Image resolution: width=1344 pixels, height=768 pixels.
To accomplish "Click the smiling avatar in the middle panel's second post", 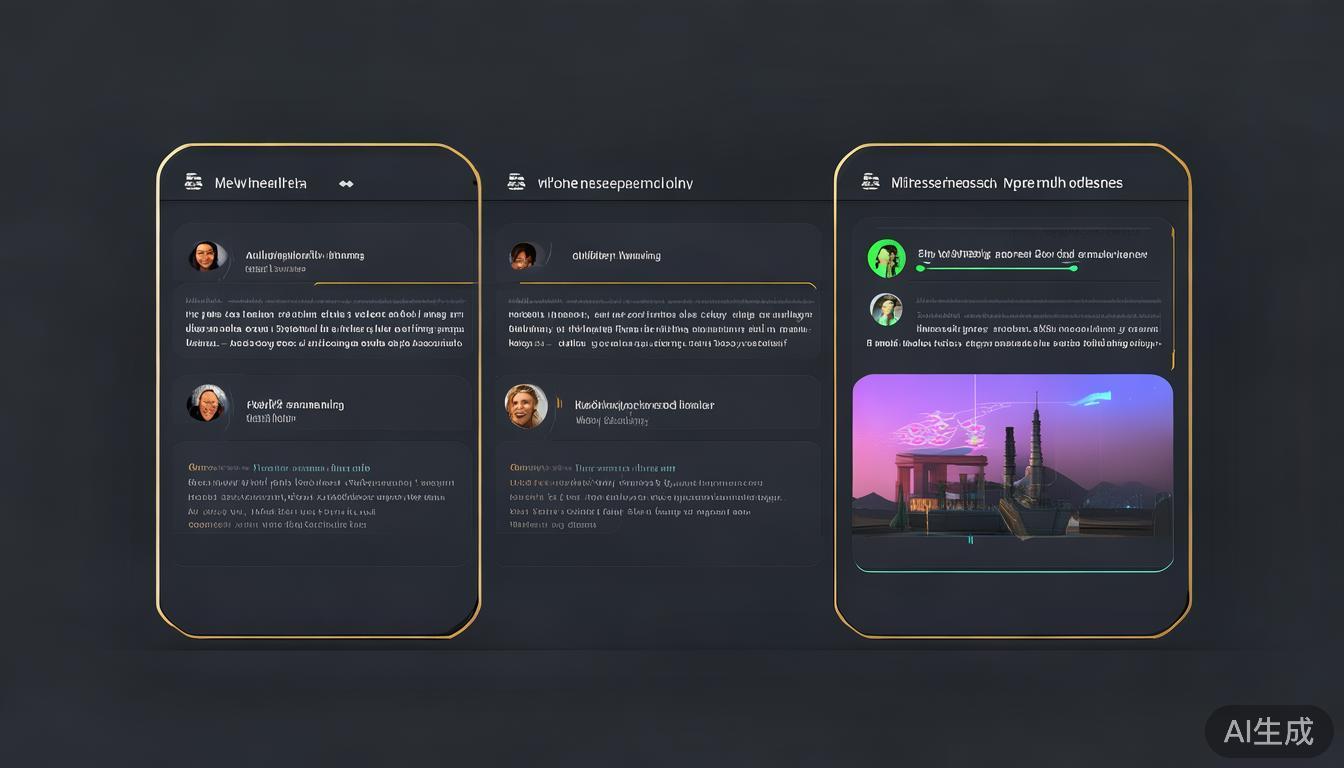I will click(528, 406).
